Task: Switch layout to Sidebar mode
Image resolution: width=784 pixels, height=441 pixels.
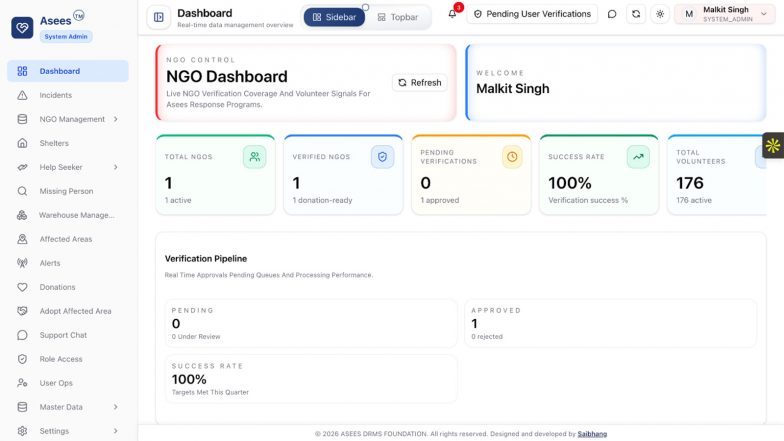Action: (x=334, y=17)
